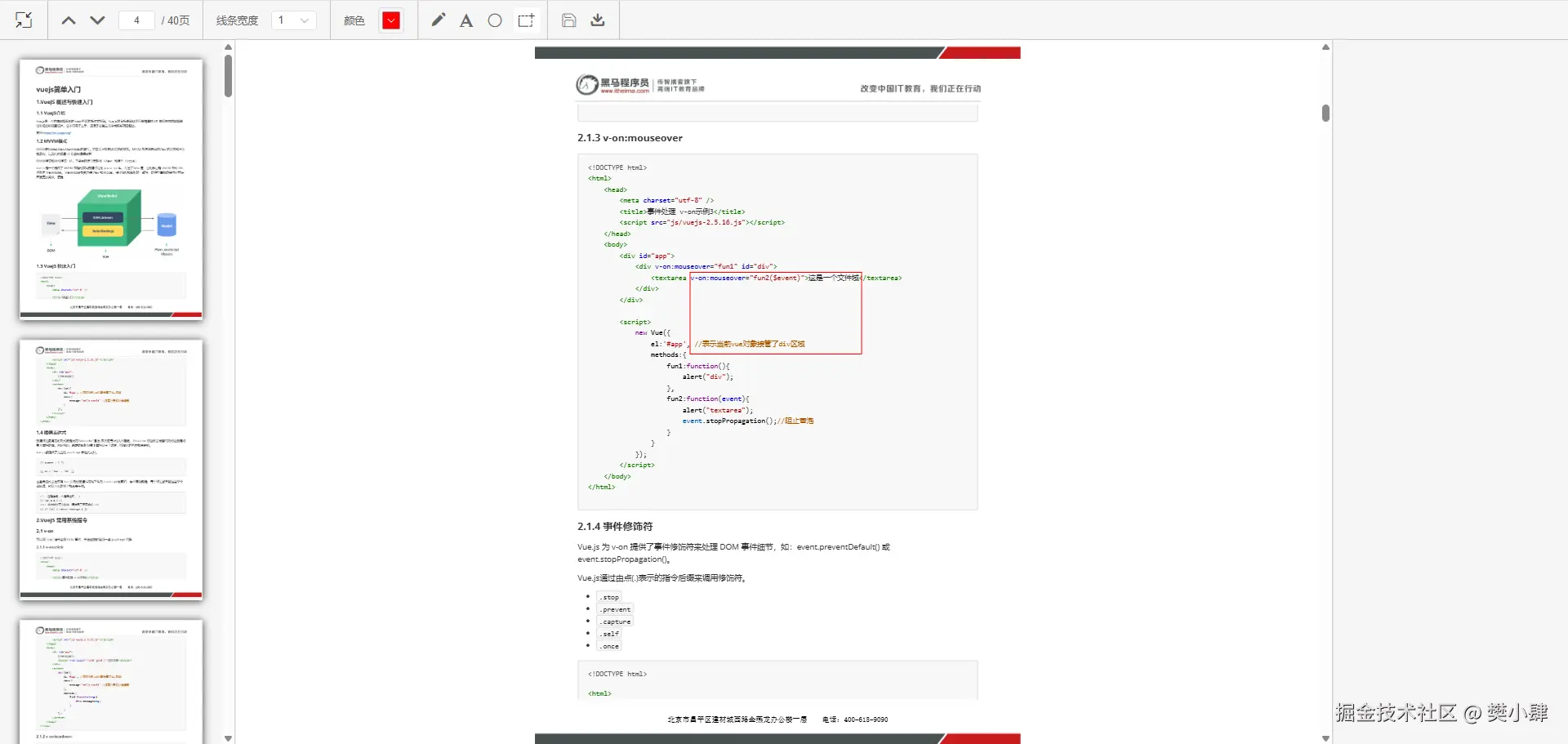Click the "/ 40页" total pages label
The height and width of the screenshot is (744, 1568).
[176, 20]
